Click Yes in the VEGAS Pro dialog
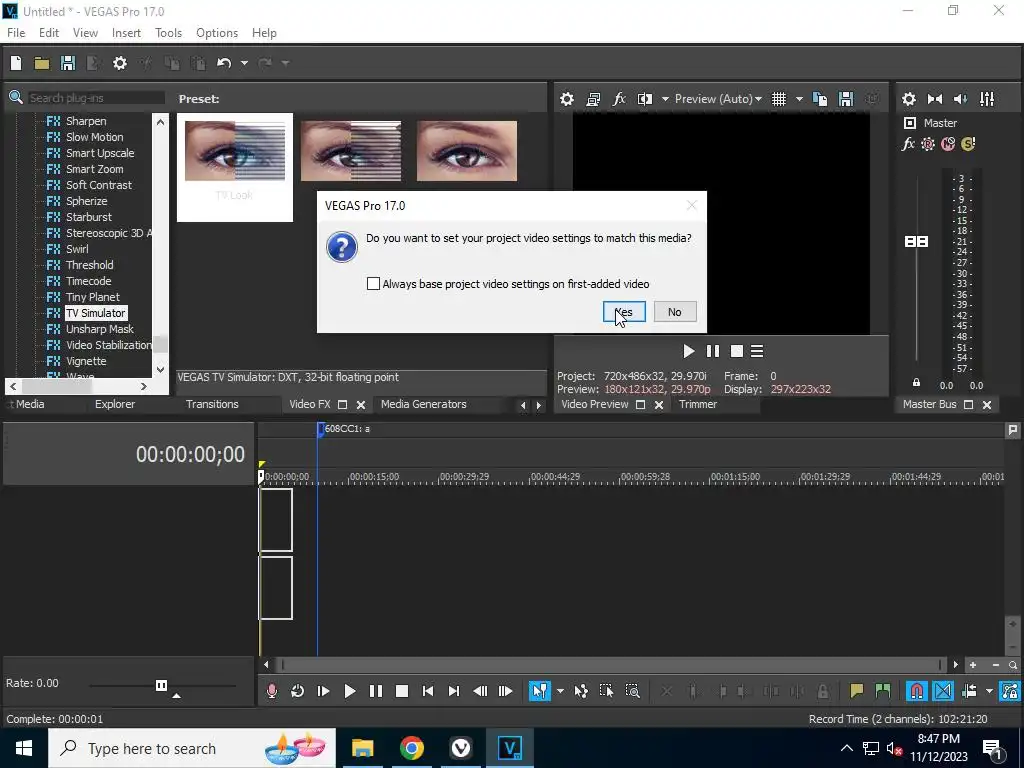Viewport: 1024px width, 768px height. click(624, 312)
